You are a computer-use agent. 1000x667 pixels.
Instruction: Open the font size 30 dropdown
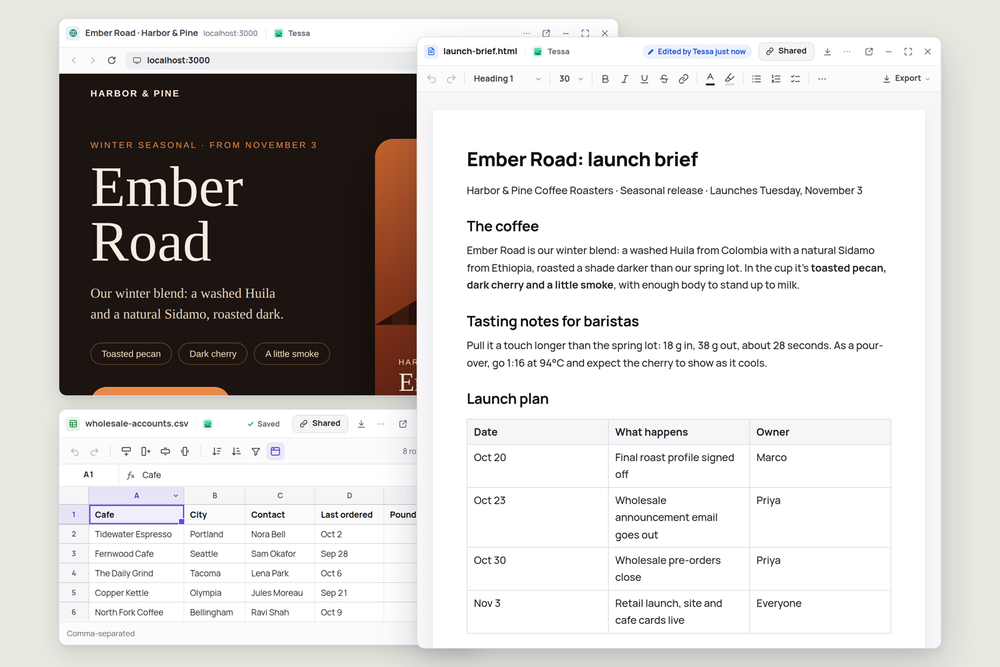pyautogui.click(x=571, y=79)
